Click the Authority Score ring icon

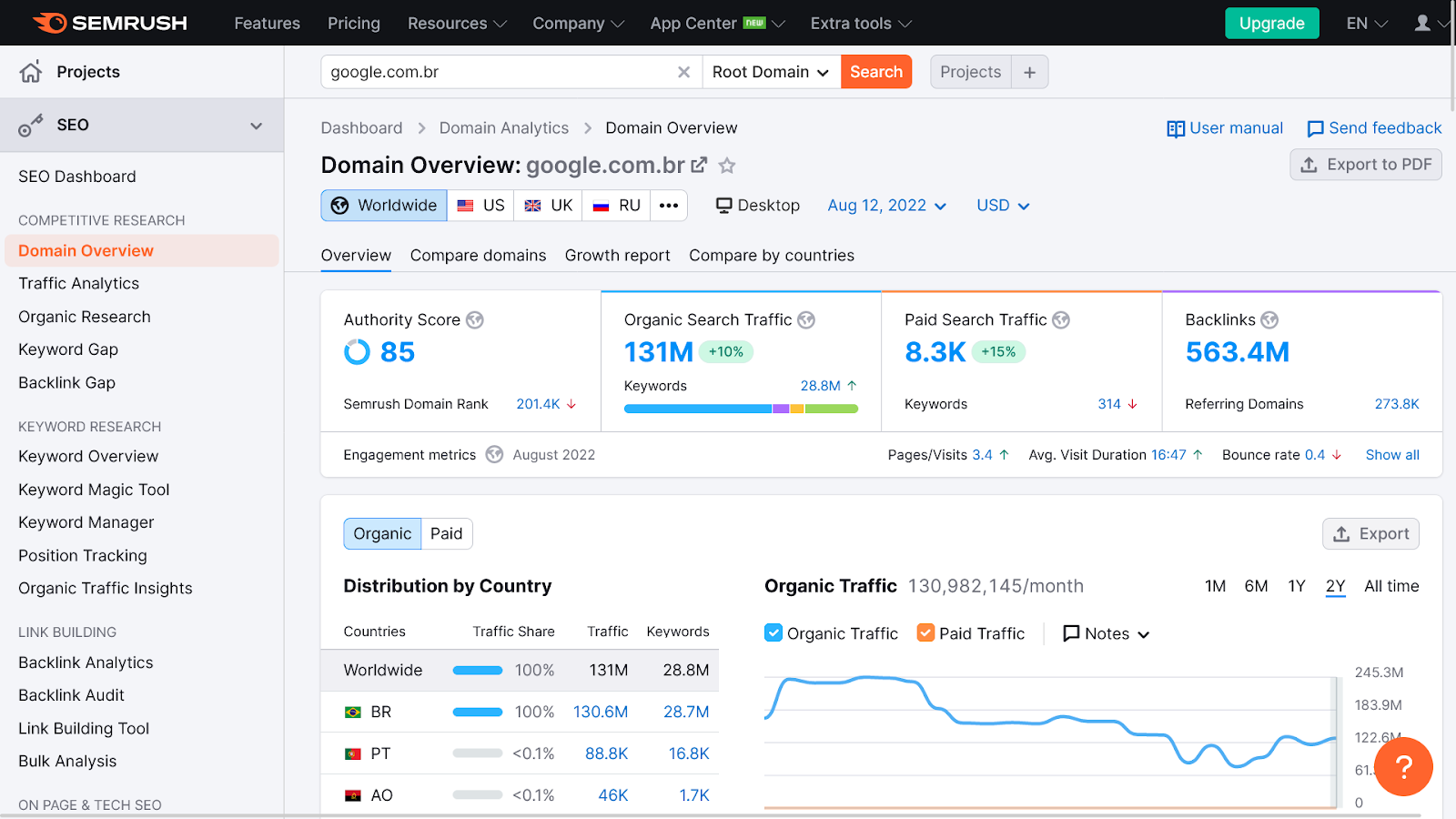pos(357,352)
